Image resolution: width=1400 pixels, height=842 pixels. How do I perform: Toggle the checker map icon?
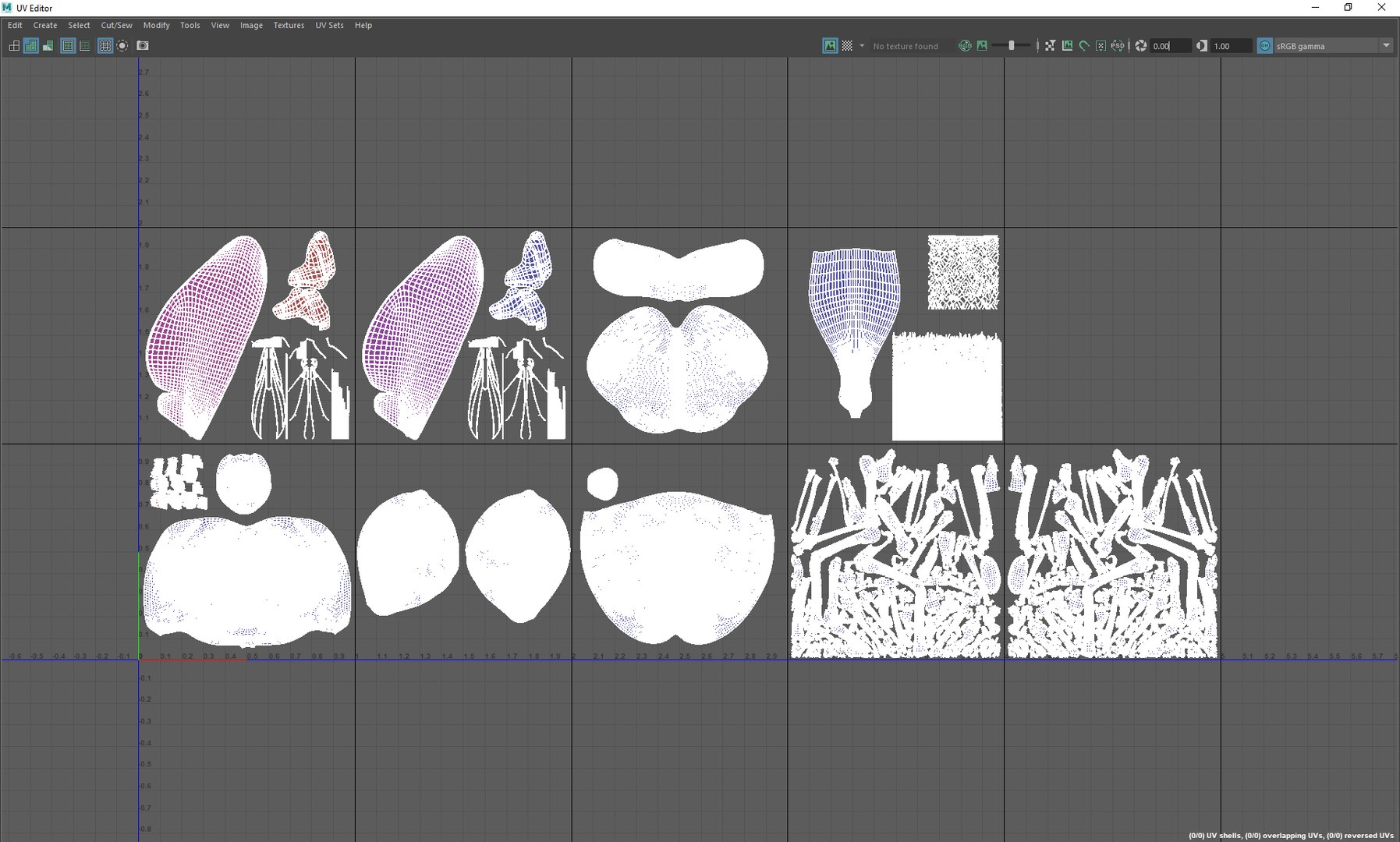point(847,46)
